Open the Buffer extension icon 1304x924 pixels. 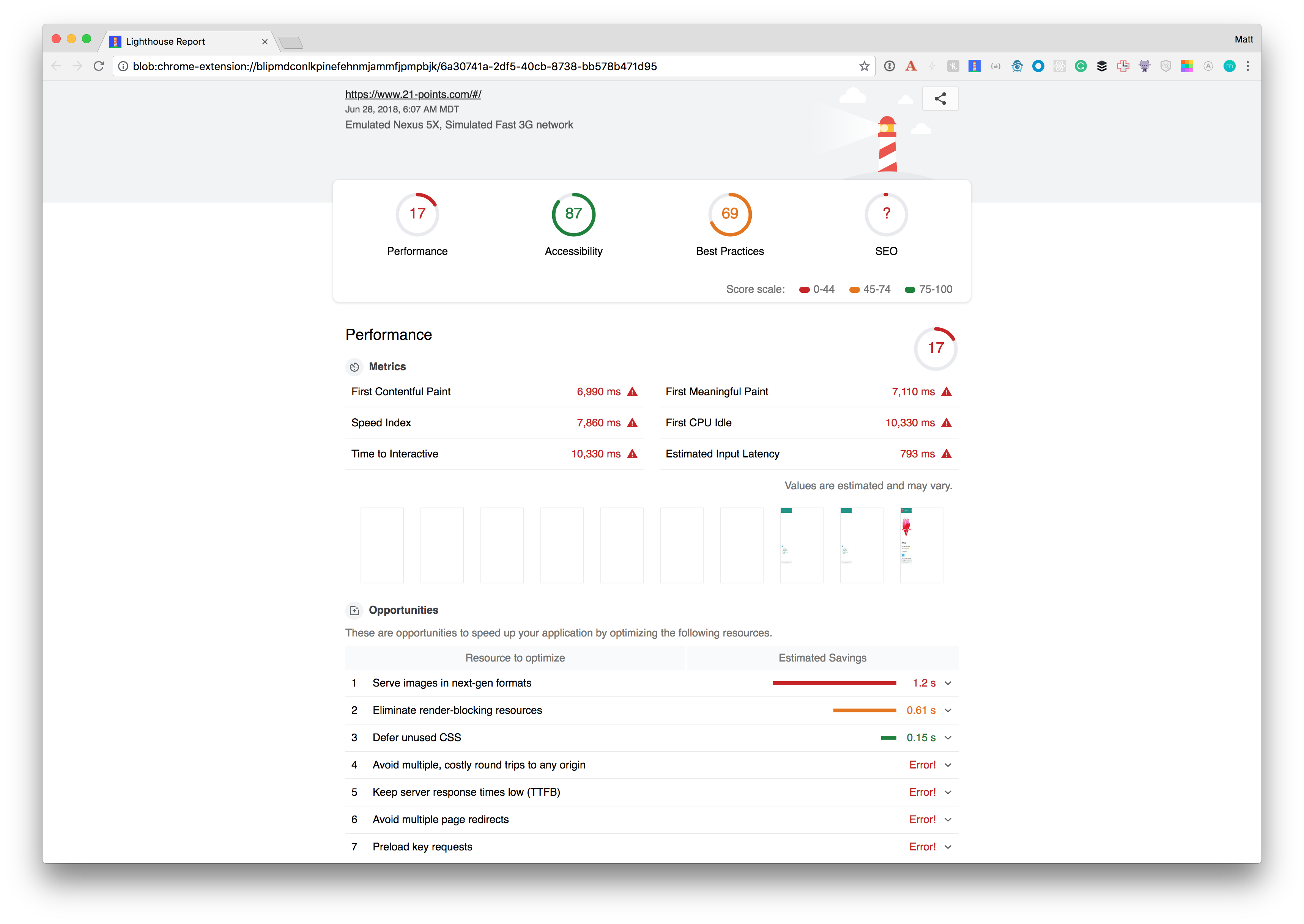[1102, 66]
